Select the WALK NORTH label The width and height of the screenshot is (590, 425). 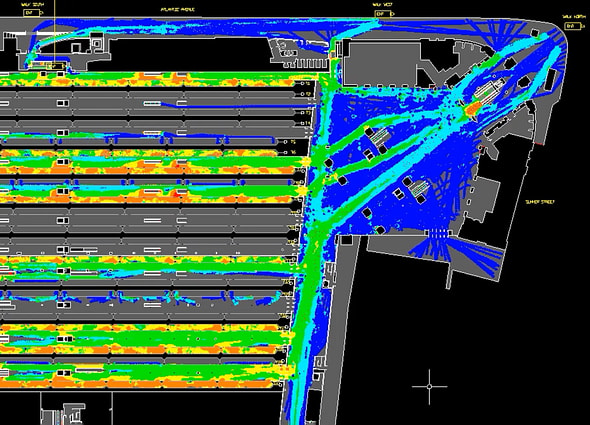[573, 17]
